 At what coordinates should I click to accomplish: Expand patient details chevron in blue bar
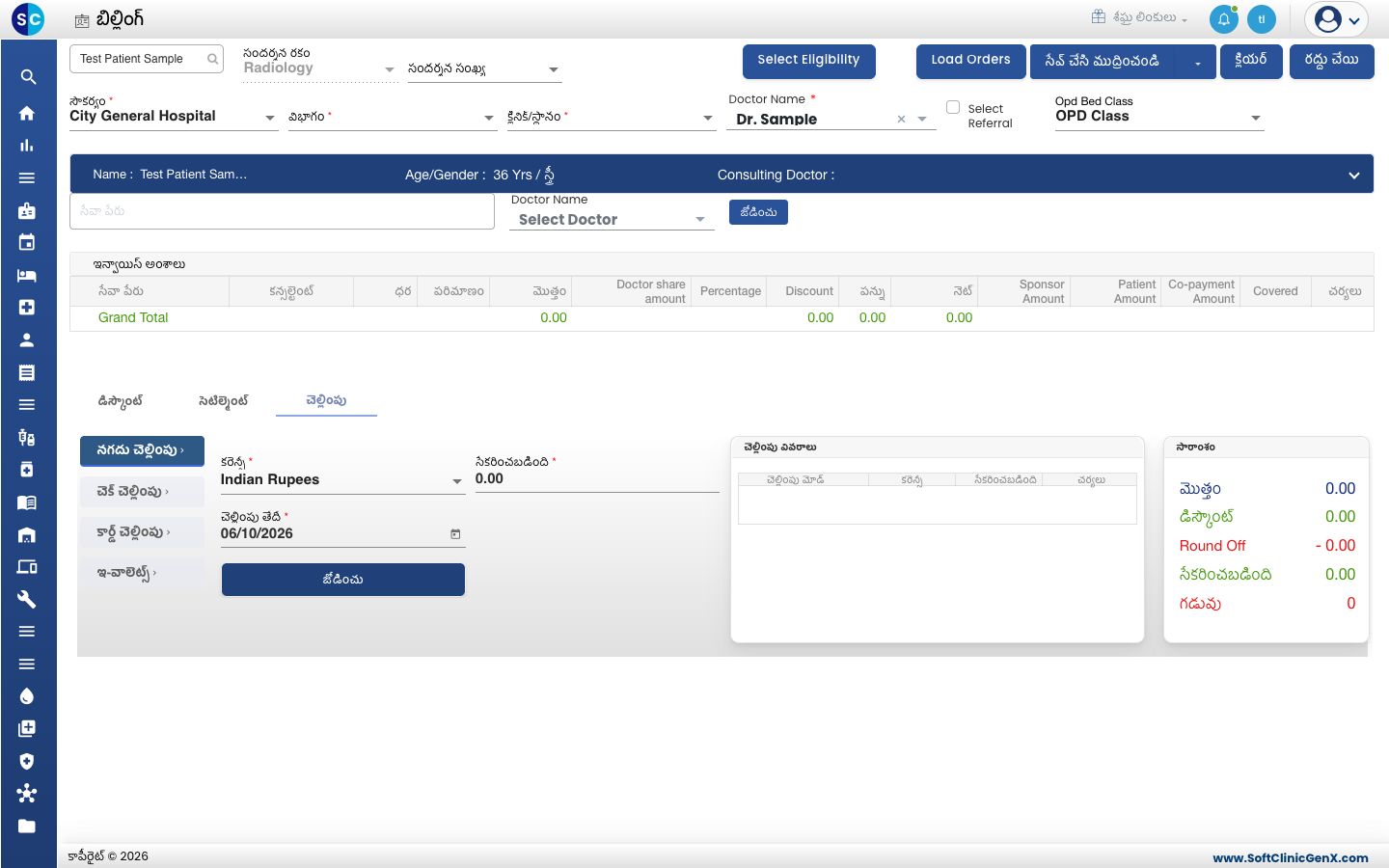point(1354,176)
